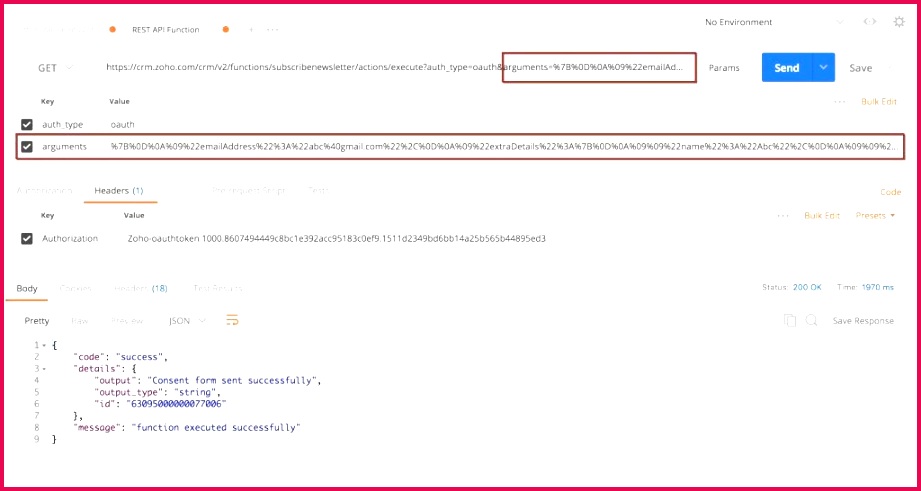Open the Send button dropdown arrow
921x491 pixels.
[823, 68]
